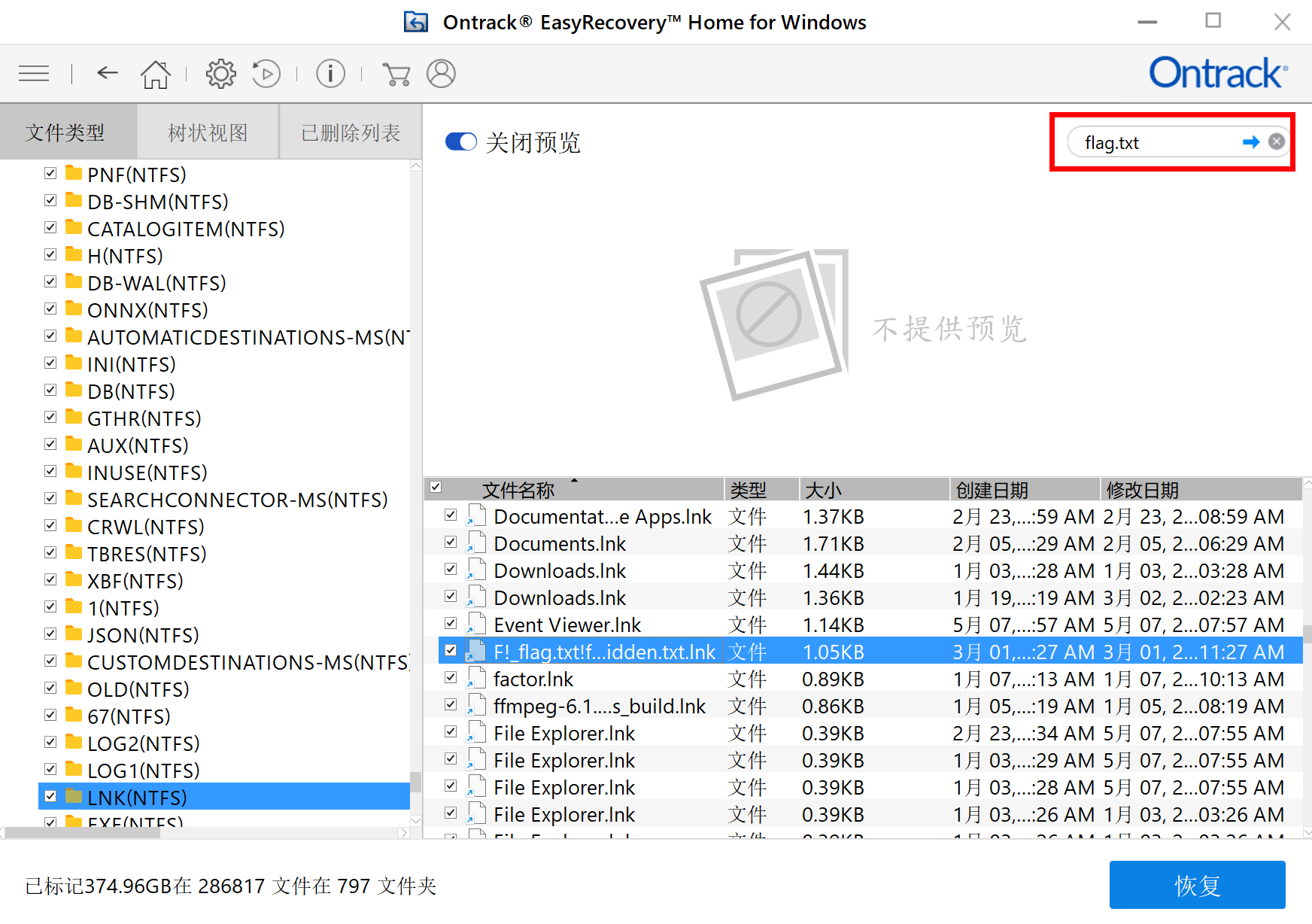Uncheck the factor.lnk file checkbox

pyautogui.click(x=451, y=678)
